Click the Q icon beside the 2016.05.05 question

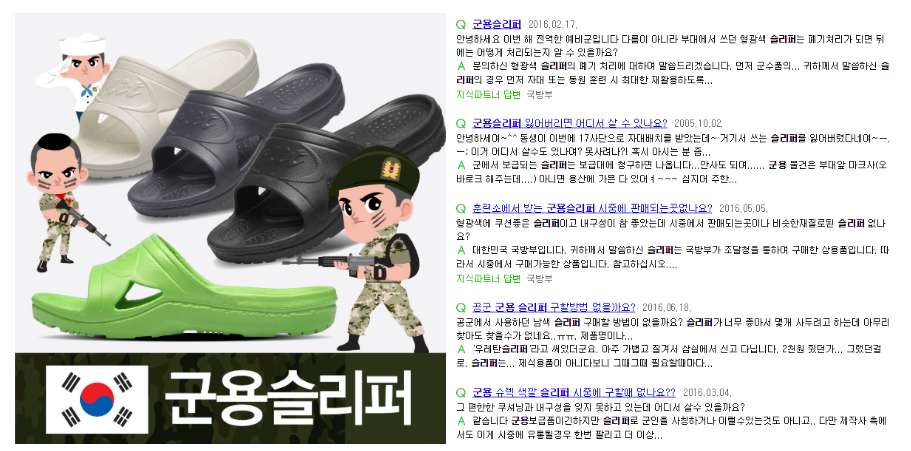(461, 208)
